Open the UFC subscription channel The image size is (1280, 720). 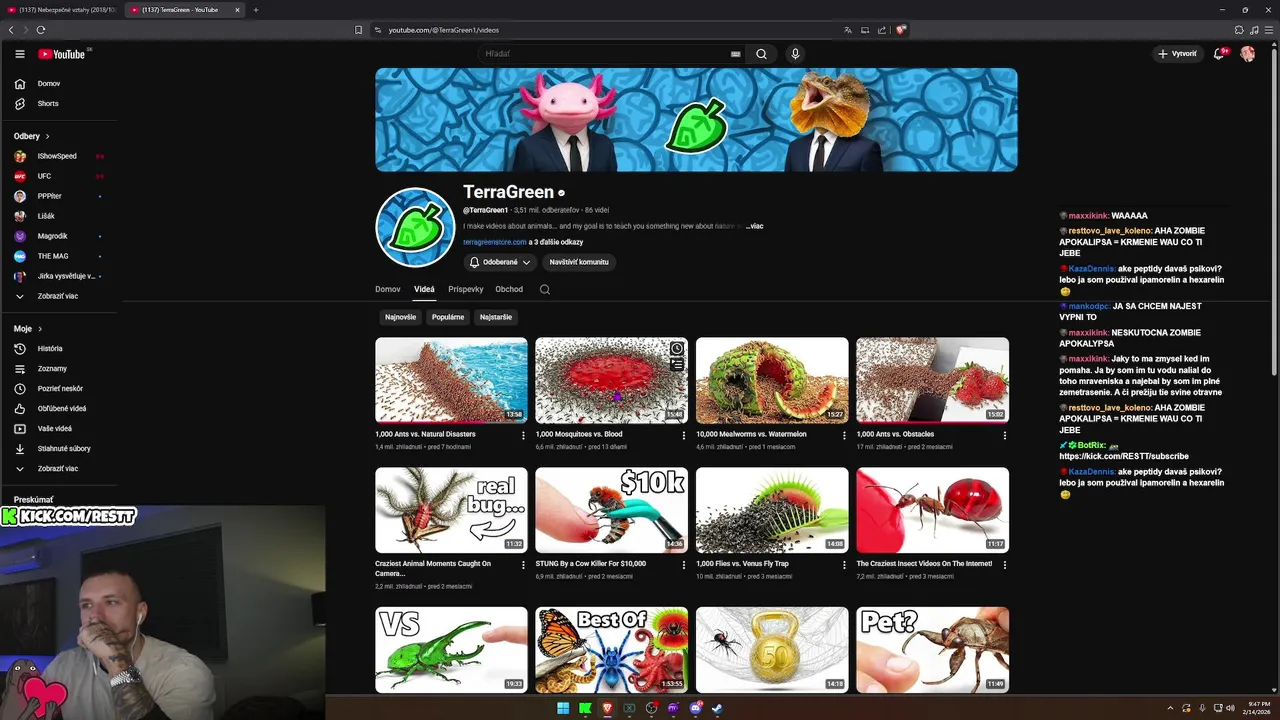pos(60,176)
